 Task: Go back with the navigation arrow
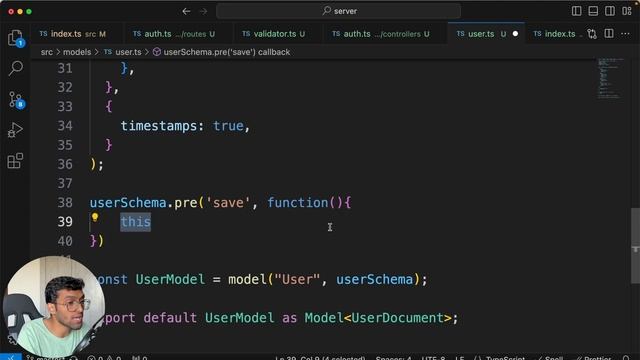187,11
